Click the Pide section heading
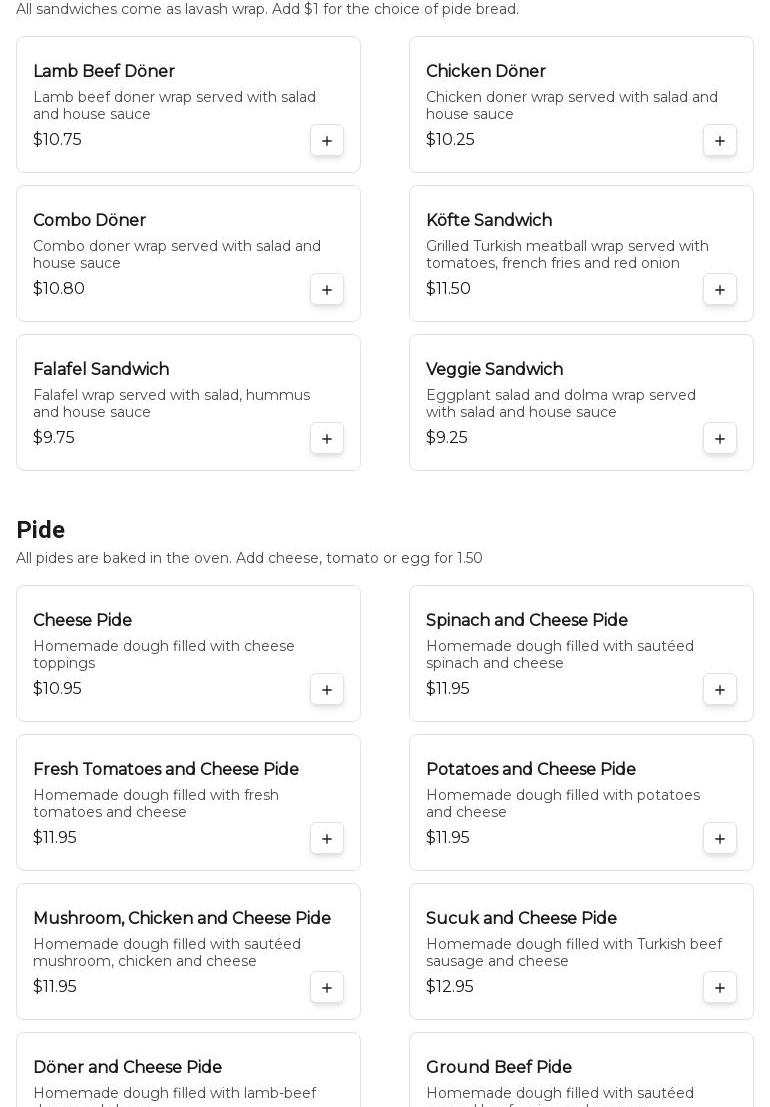 pyautogui.click(x=41, y=530)
